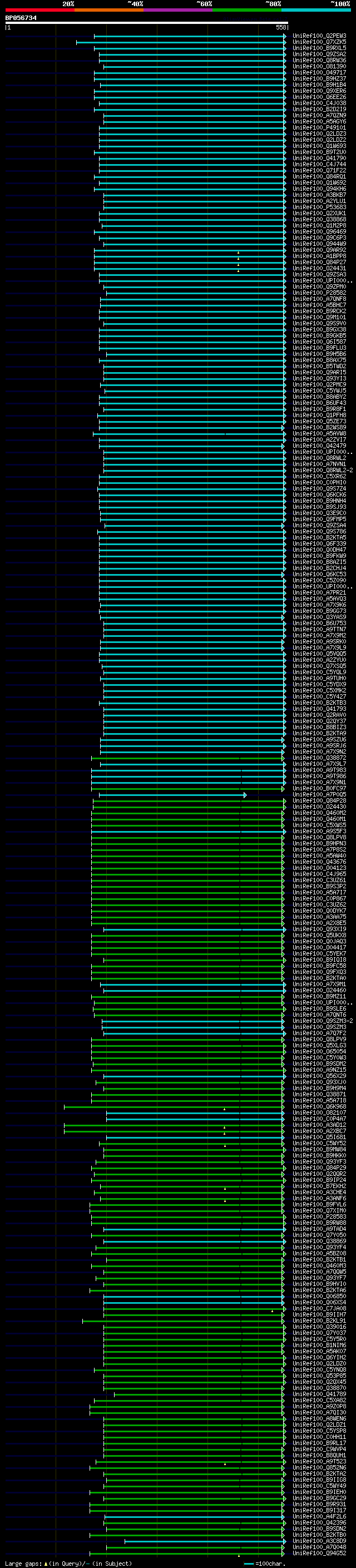
Task: Select the UniRef100_Q6K968 label
Action: coord(319,1106)
